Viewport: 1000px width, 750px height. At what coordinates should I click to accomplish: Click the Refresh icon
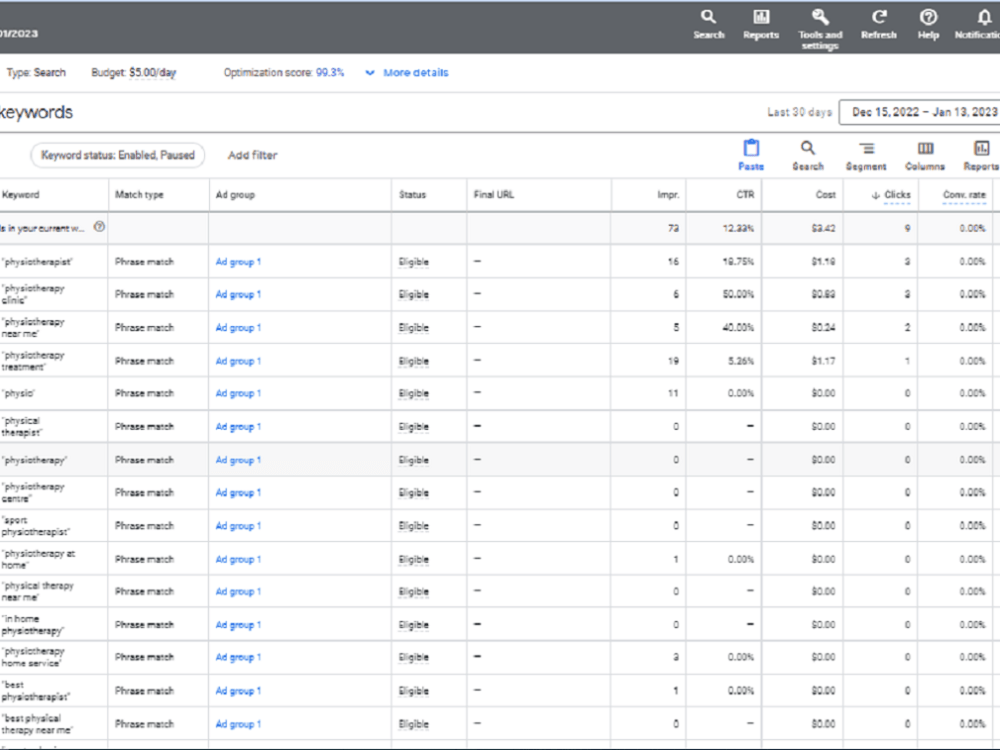pos(879,17)
